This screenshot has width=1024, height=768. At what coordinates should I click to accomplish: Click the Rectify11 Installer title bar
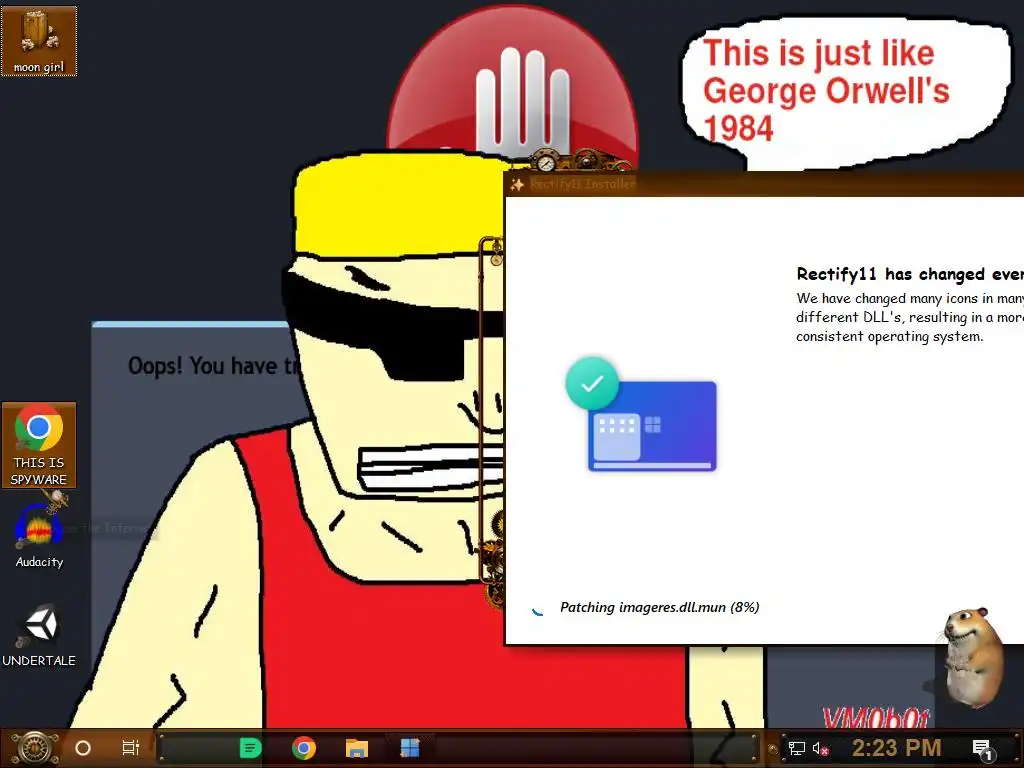coord(764,184)
